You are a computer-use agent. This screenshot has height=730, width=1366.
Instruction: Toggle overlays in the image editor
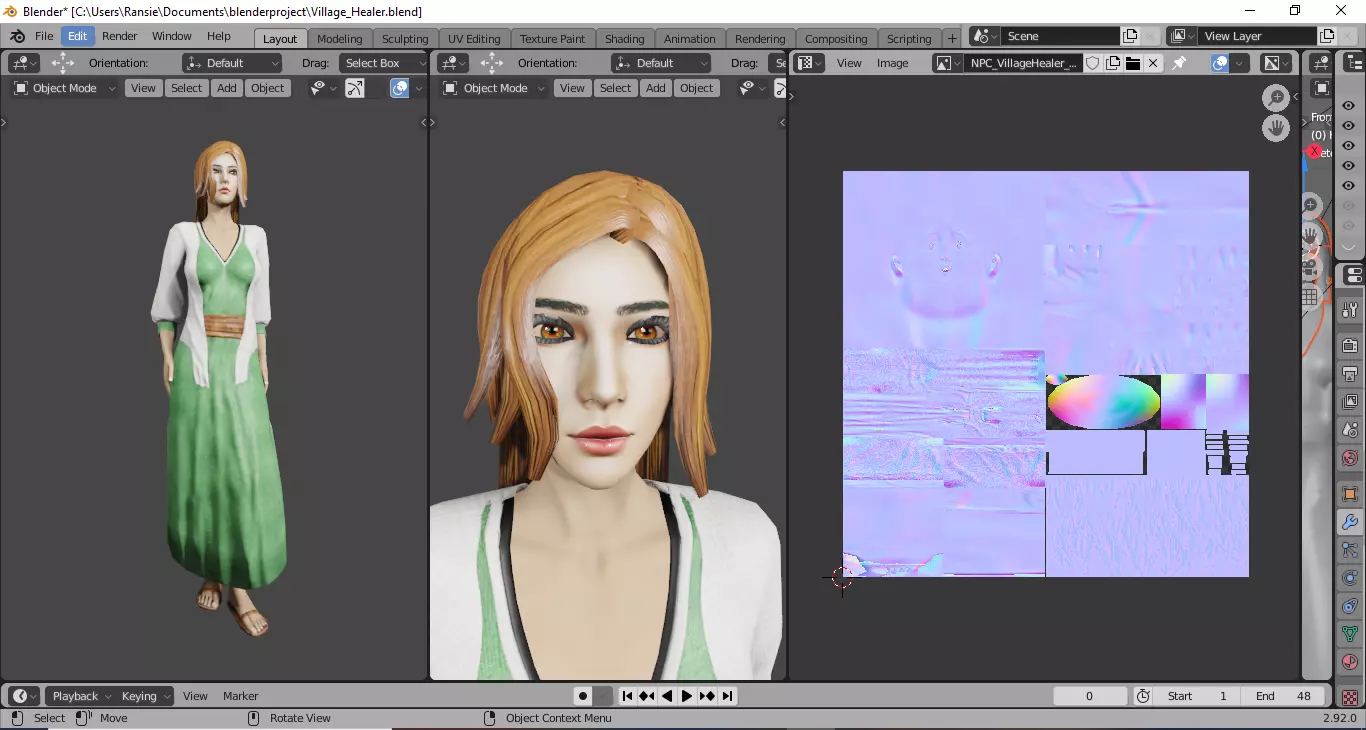point(1220,63)
